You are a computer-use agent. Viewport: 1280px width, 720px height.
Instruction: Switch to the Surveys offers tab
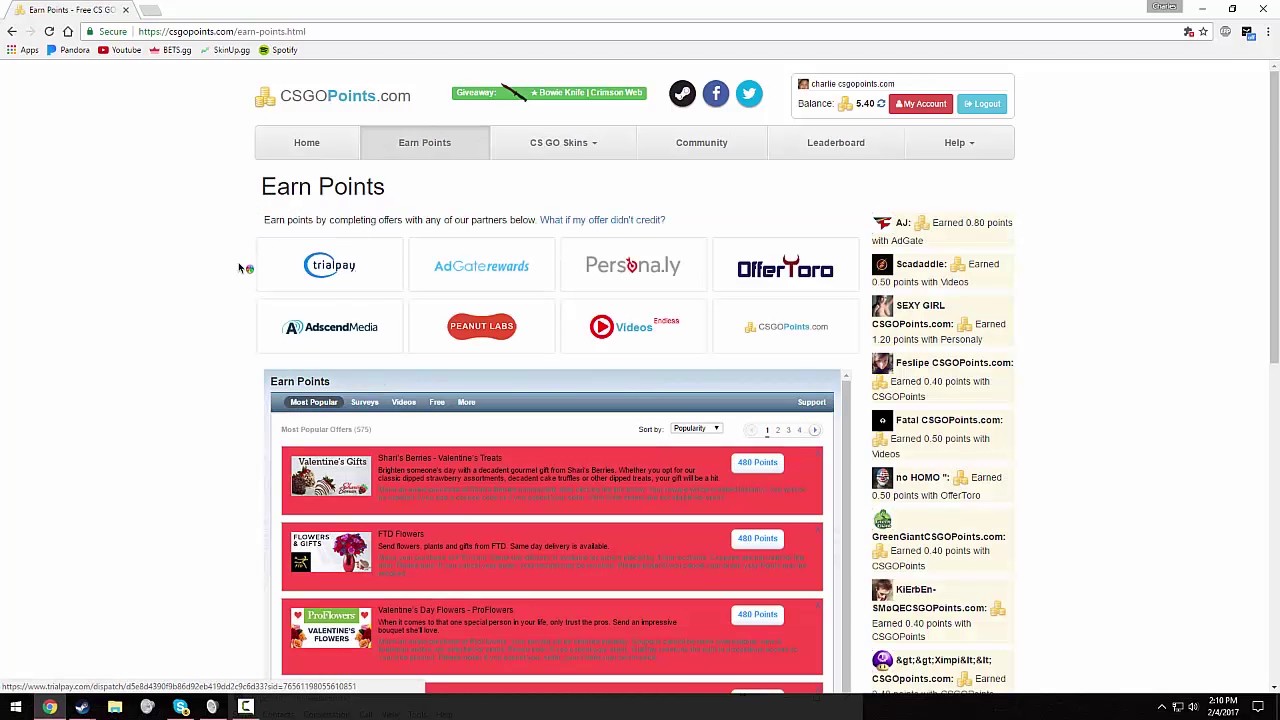click(365, 402)
